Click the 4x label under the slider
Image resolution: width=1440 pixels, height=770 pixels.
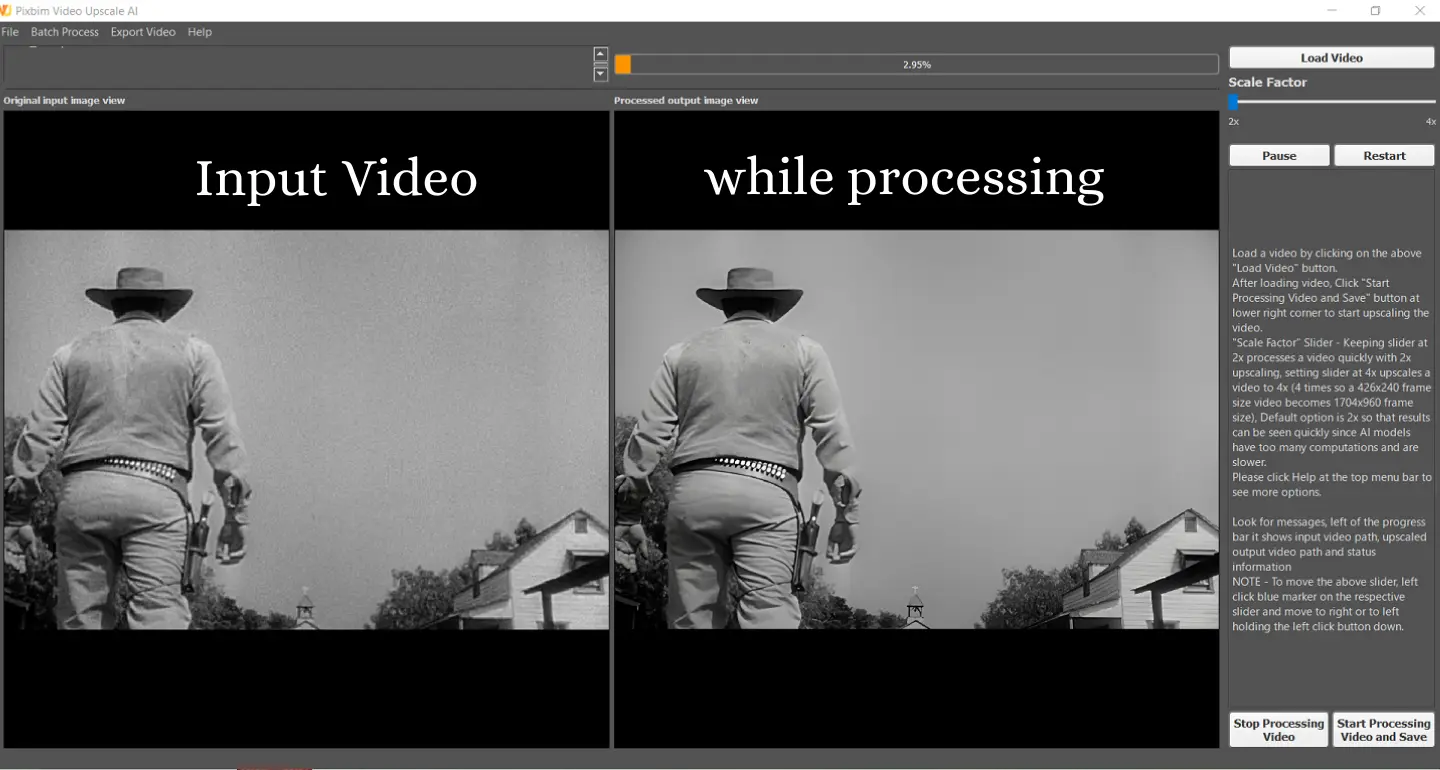pos(1430,121)
